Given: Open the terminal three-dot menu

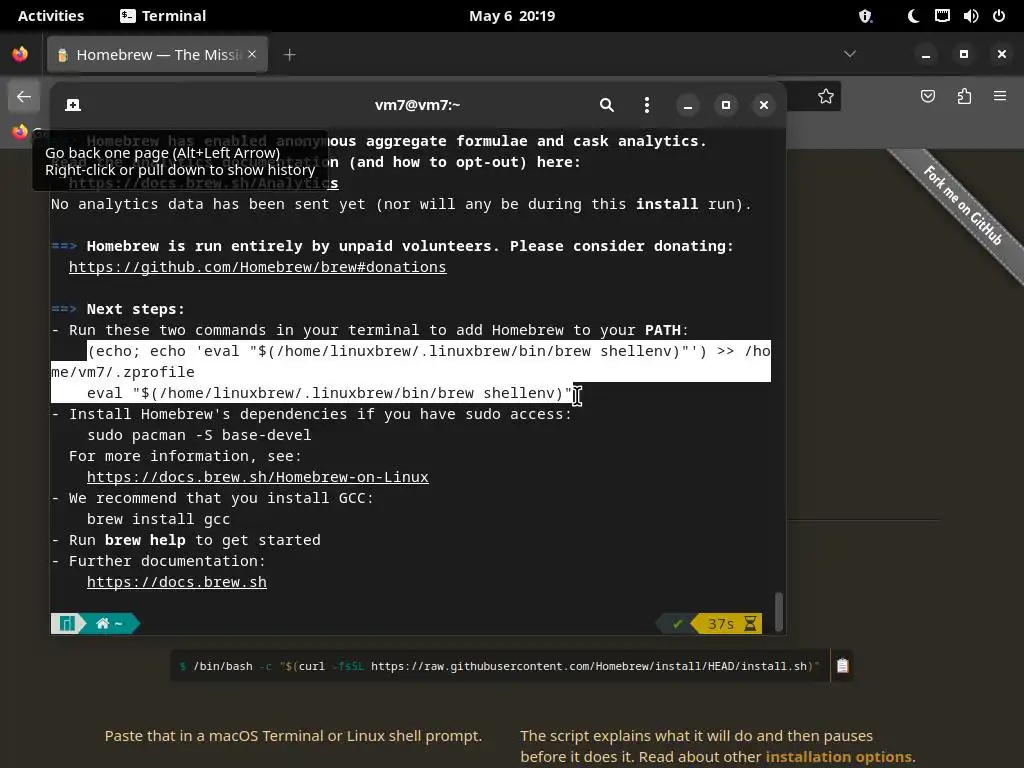Looking at the screenshot, I should 647,105.
